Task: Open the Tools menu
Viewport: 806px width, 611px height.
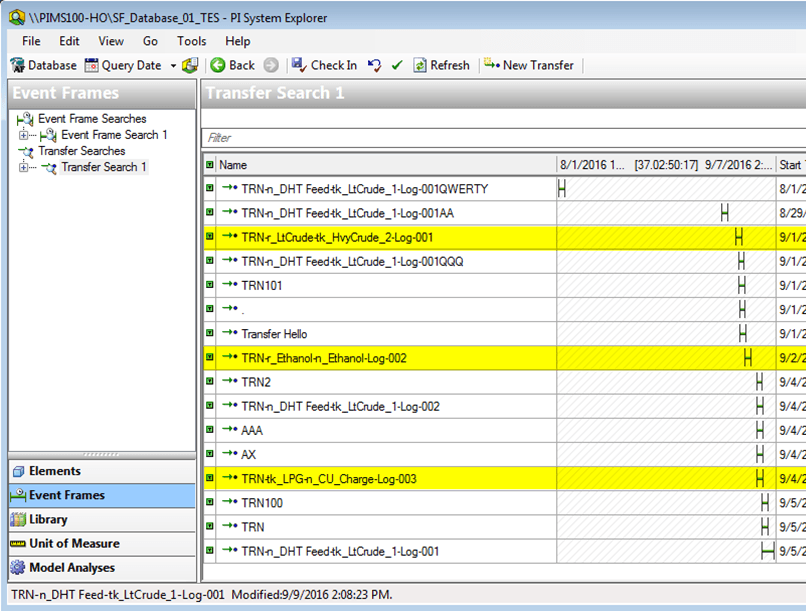Action: coord(190,41)
